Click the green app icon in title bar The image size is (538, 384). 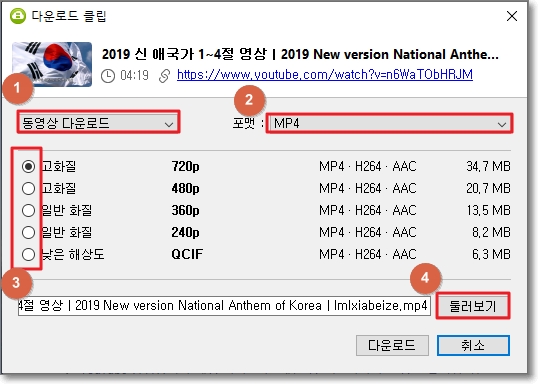[x=17, y=16]
